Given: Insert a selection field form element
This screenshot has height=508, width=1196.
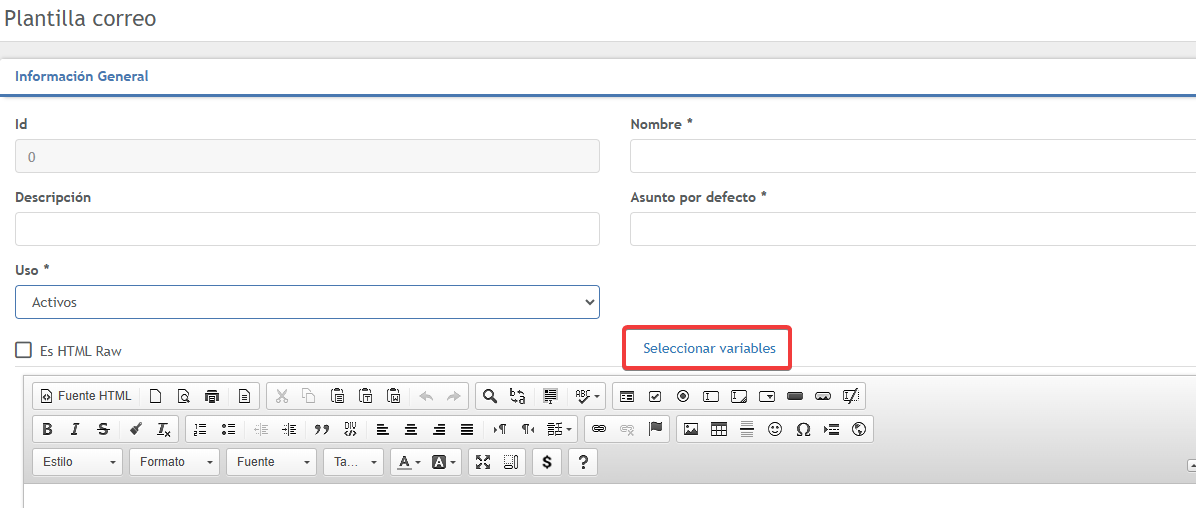Looking at the screenshot, I should click(767, 396).
